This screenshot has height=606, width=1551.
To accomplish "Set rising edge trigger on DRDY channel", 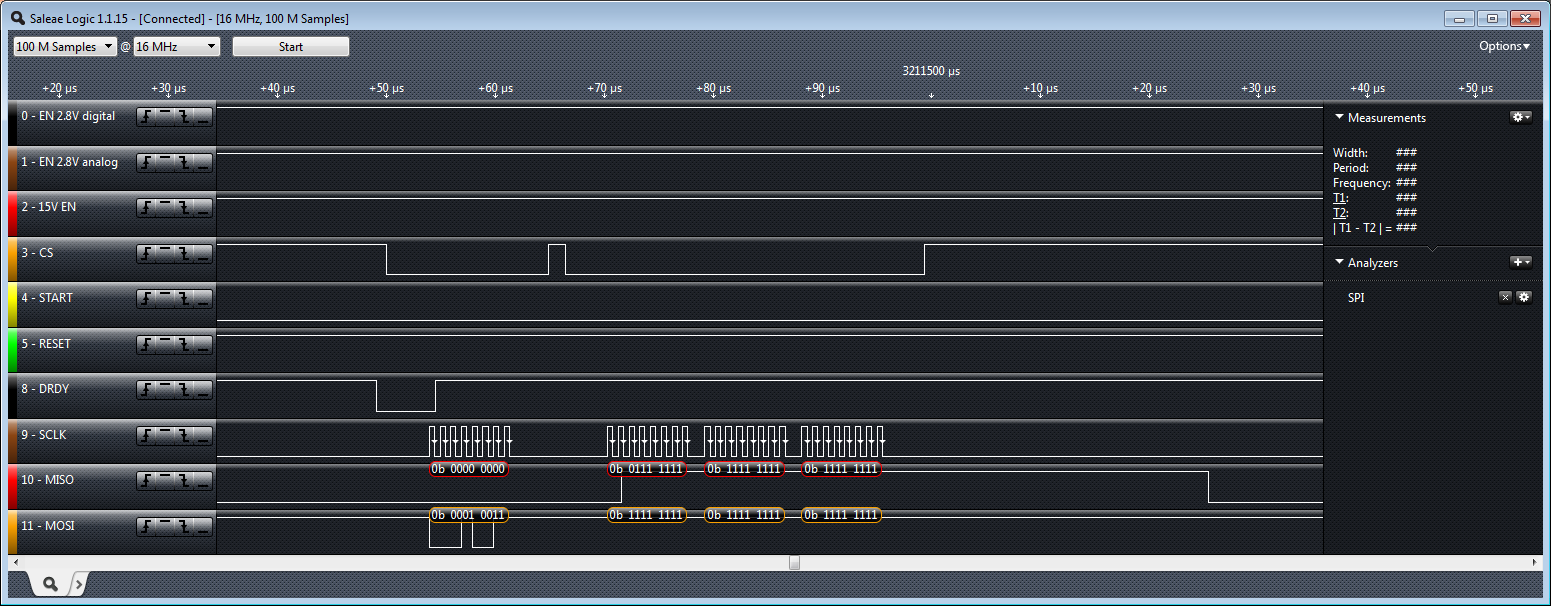I will pos(147,389).
